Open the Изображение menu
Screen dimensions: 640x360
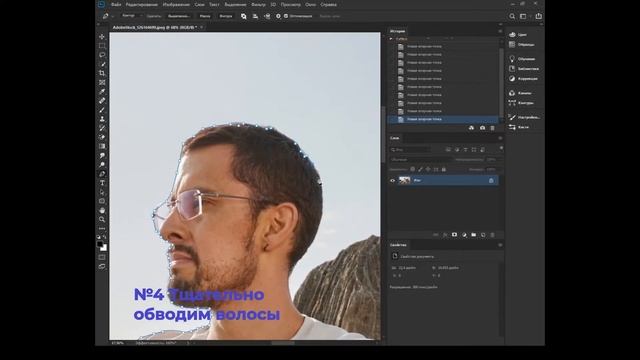pyautogui.click(x=176, y=4)
